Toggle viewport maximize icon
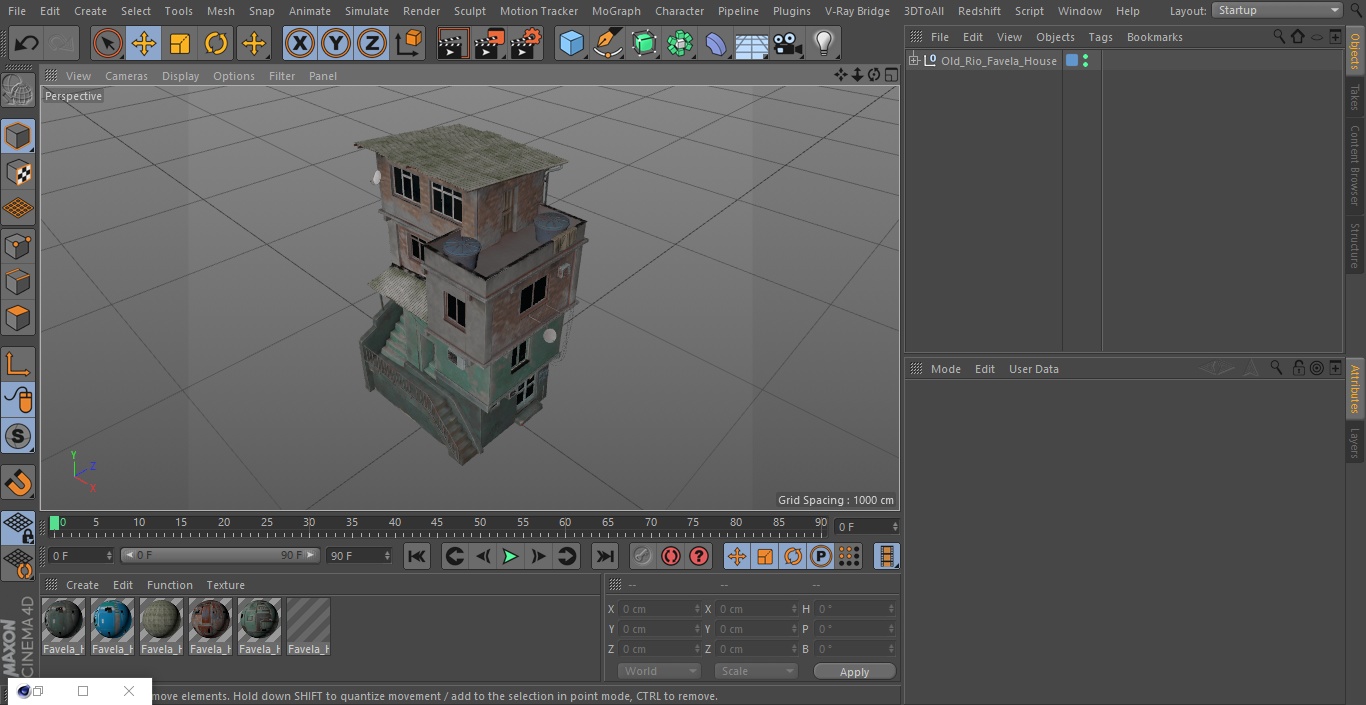Image resolution: width=1366 pixels, height=705 pixels. point(890,75)
